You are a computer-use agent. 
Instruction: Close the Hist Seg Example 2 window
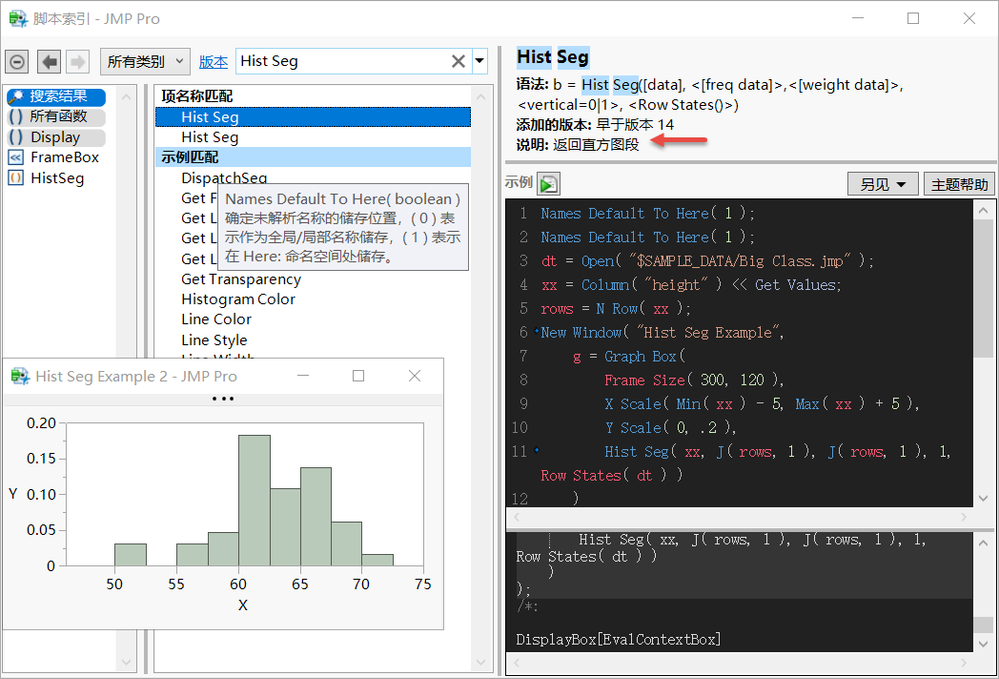pyautogui.click(x=415, y=376)
